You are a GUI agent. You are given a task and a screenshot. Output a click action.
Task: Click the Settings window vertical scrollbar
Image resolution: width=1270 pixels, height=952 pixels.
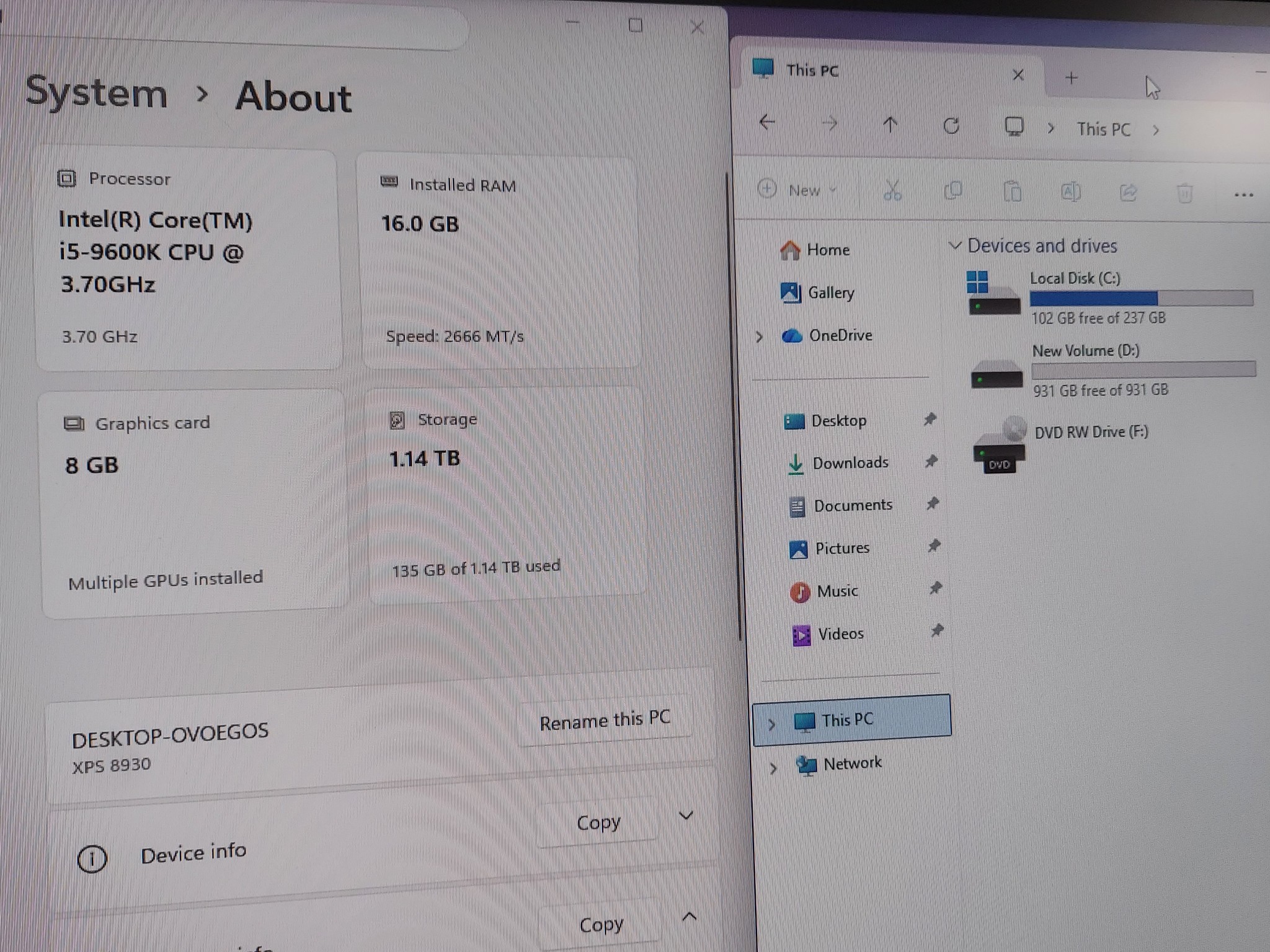(x=734, y=406)
